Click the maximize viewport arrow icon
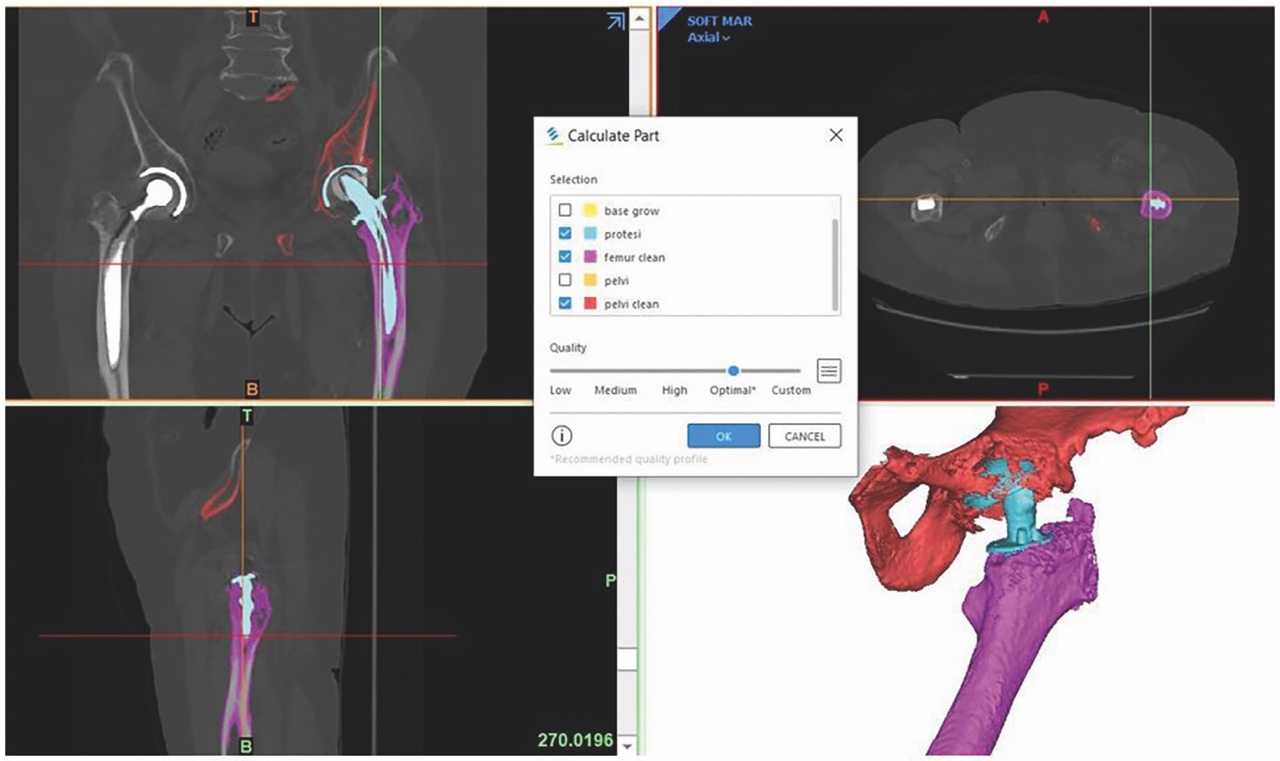The image size is (1280, 761). 616,22
